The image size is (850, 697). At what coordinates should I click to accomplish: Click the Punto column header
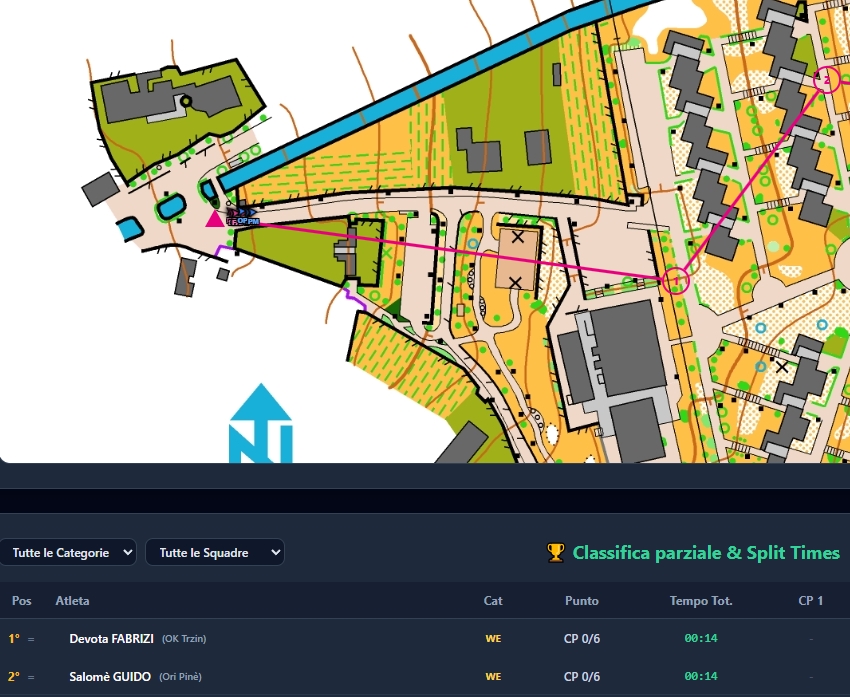tap(582, 601)
